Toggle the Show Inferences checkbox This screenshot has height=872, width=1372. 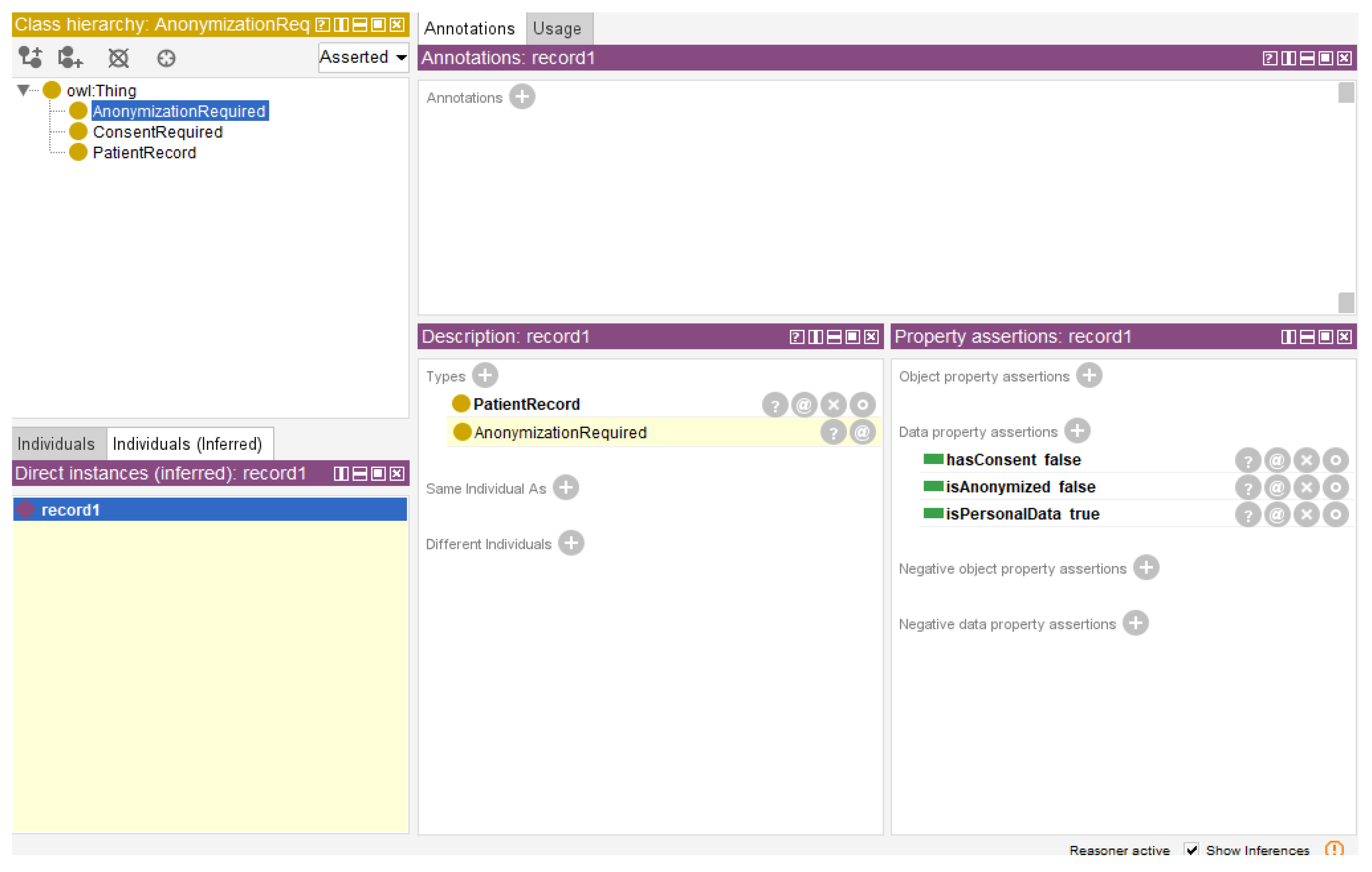coord(1191,850)
